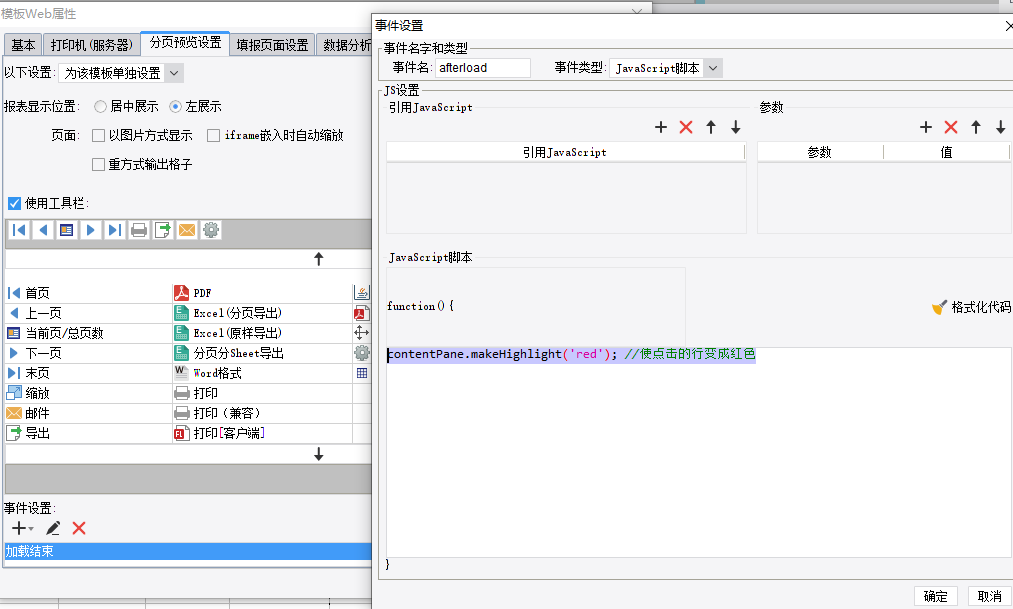Select Excel(原样导出) item in list
This screenshot has width=1013, height=609.
click(x=262, y=333)
